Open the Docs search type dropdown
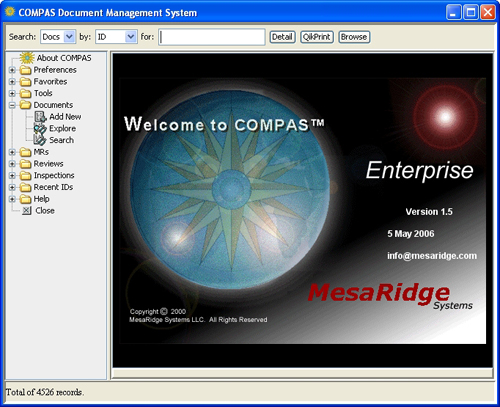The height and width of the screenshot is (407, 500). (x=58, y=37)
